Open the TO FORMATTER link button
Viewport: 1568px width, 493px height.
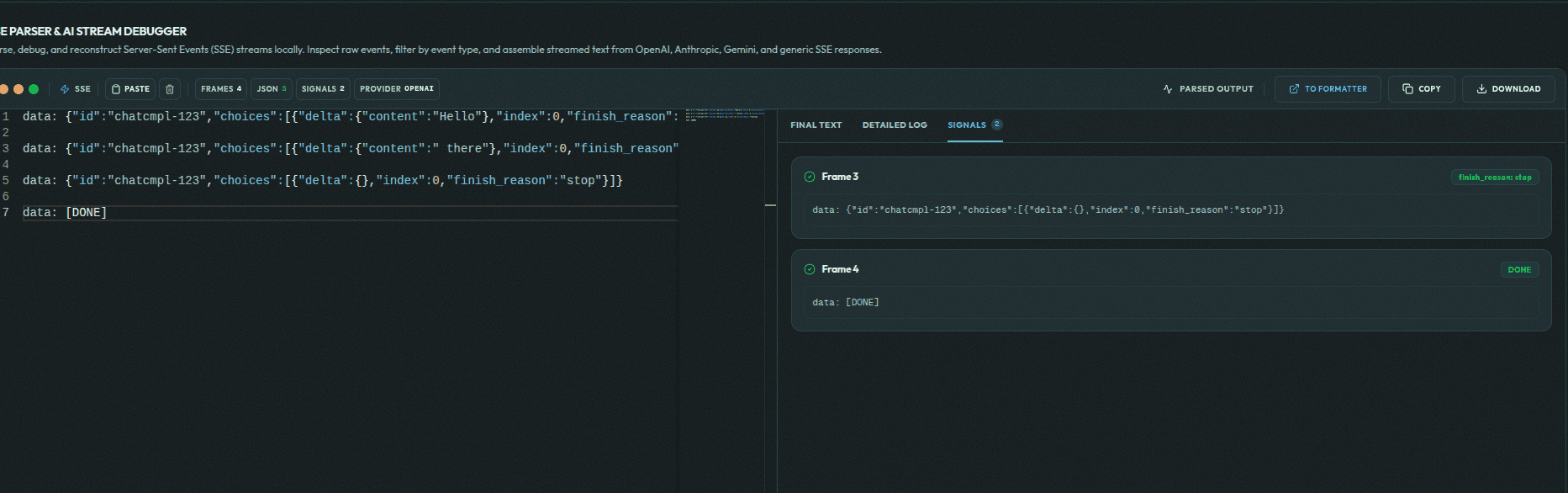1328,89
